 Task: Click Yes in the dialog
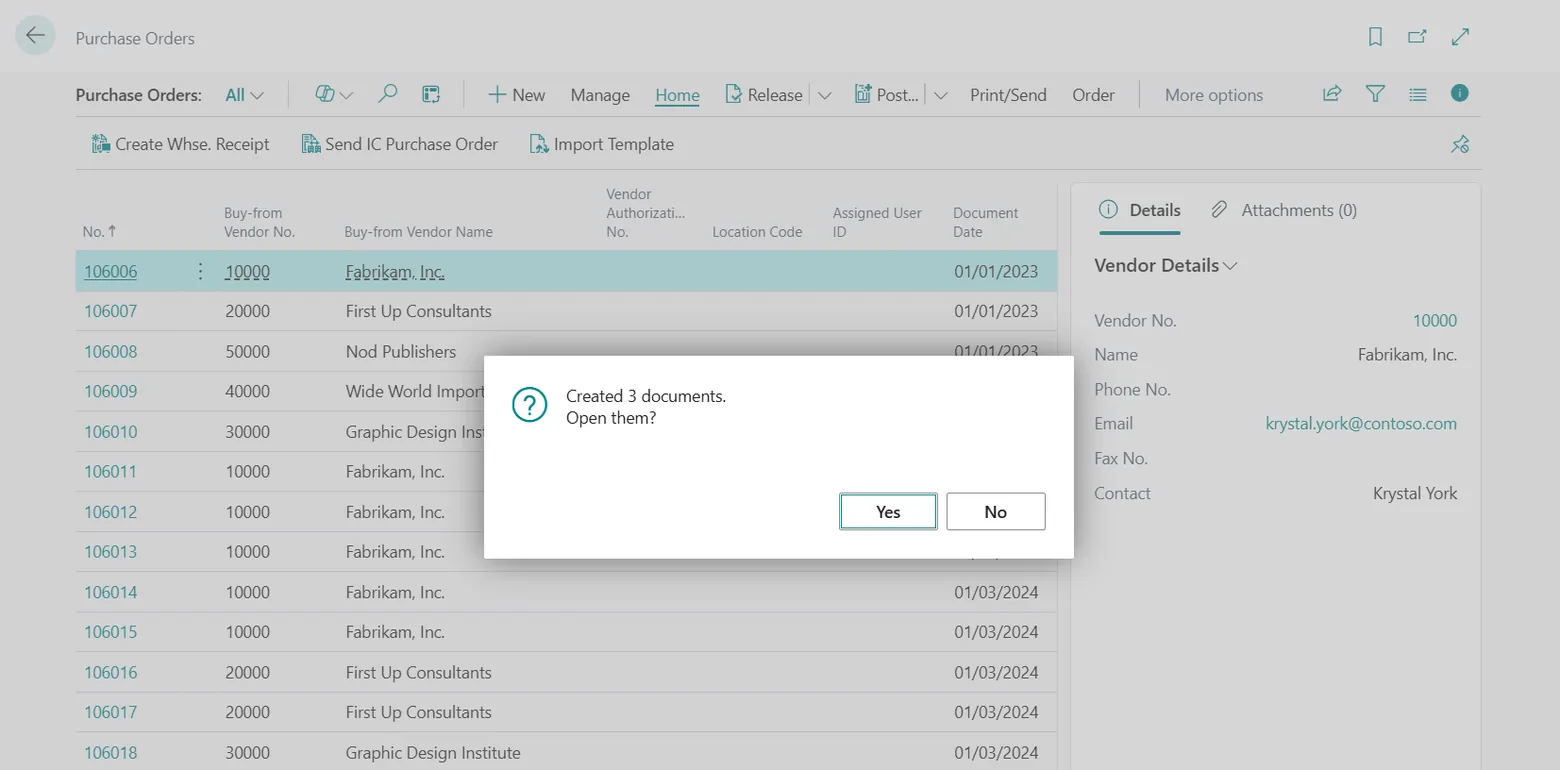888,511
